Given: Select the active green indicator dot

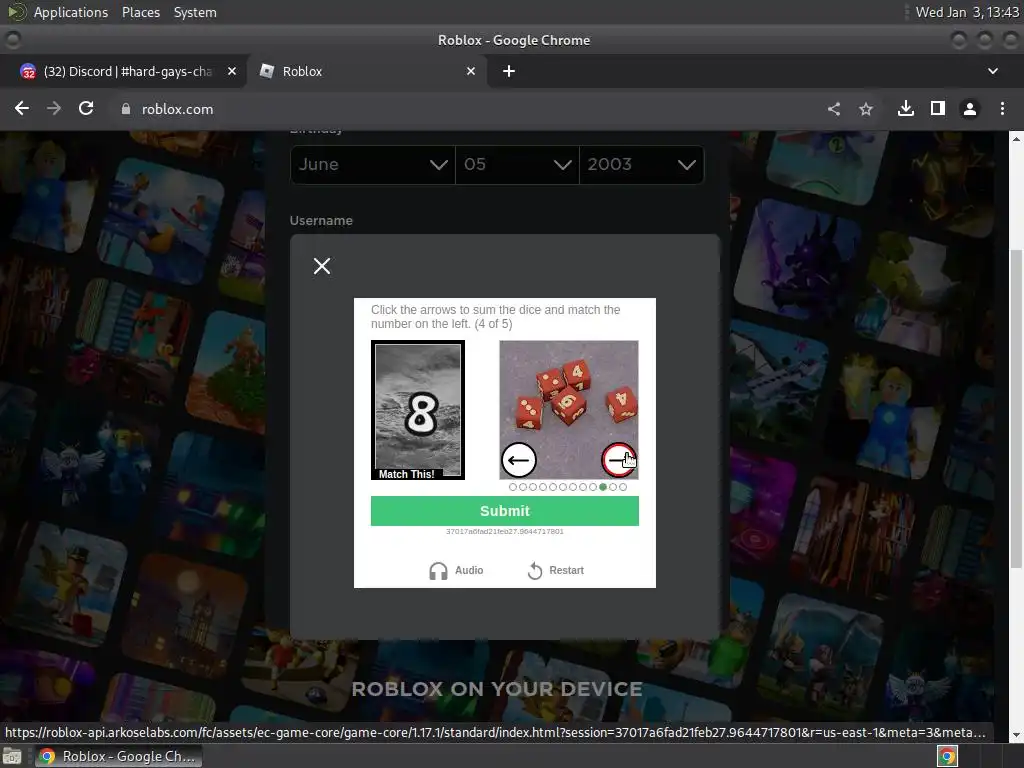Looking at the screenshot, I should [603, 487].
